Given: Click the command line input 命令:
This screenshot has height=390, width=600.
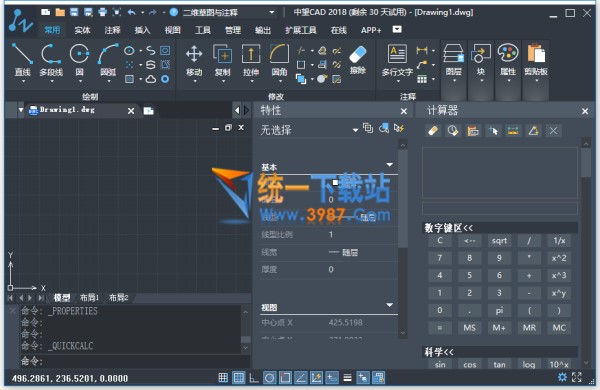Looking at the screenshot, I should pyautogui.click(x=135, y=361).
